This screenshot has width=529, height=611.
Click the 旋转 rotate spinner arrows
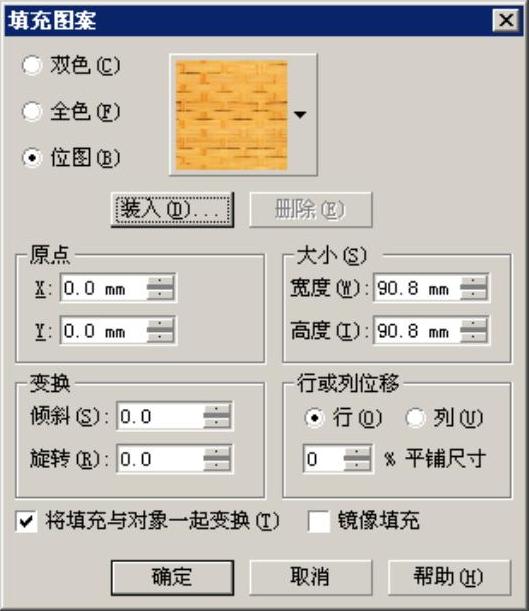217,459
